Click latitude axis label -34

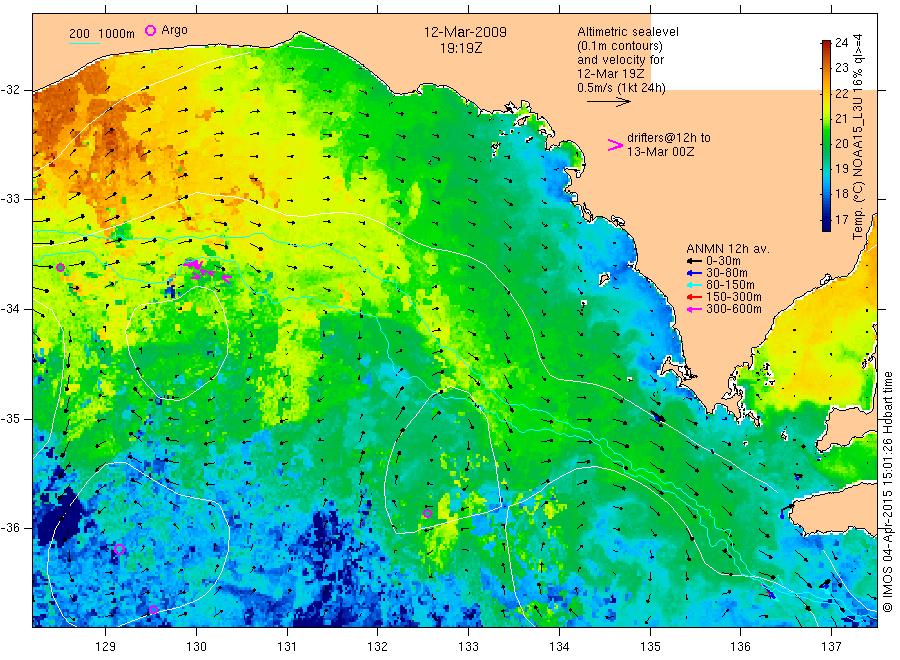point(10,309)
